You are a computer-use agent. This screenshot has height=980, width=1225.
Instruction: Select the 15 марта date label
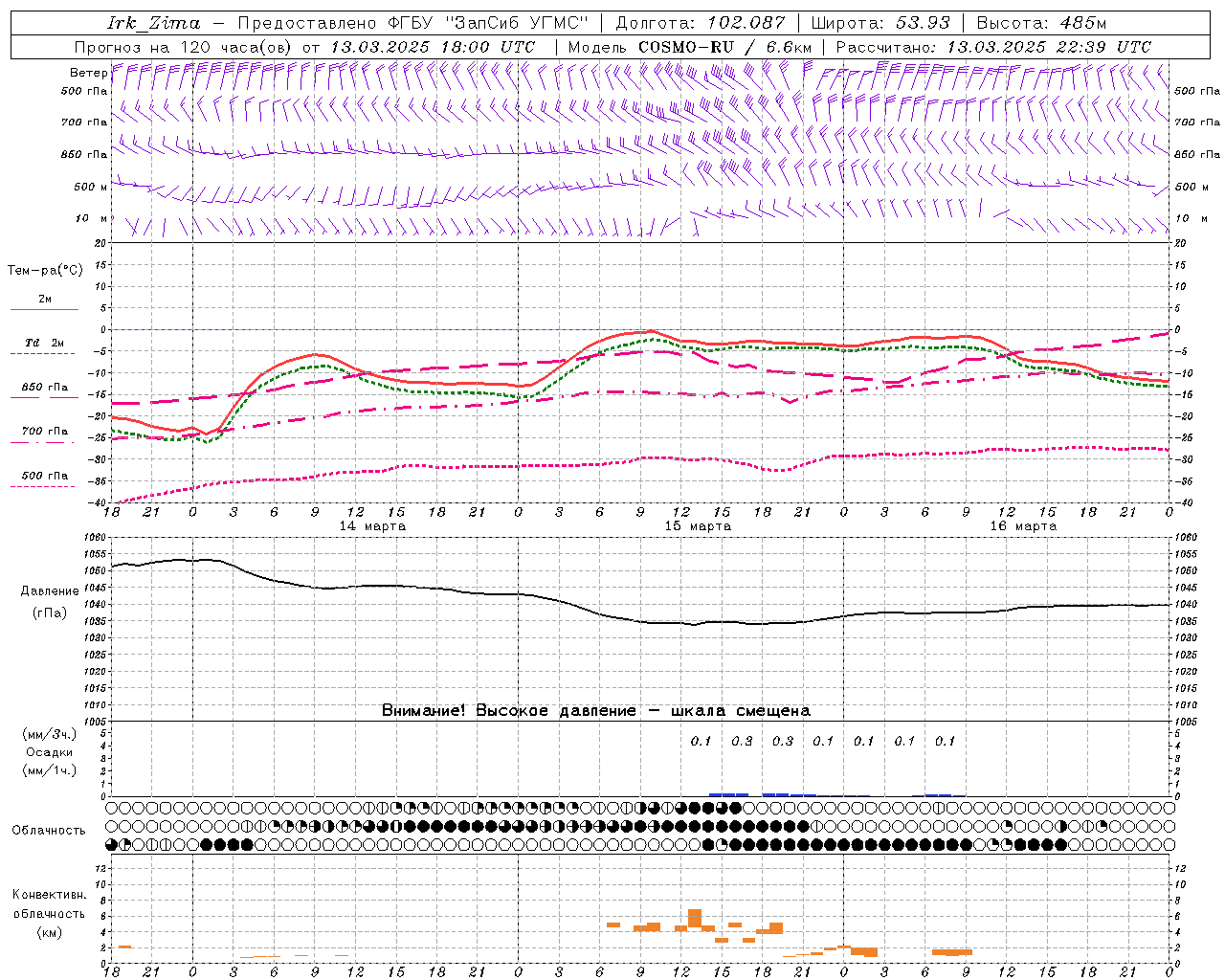[699, 526]
